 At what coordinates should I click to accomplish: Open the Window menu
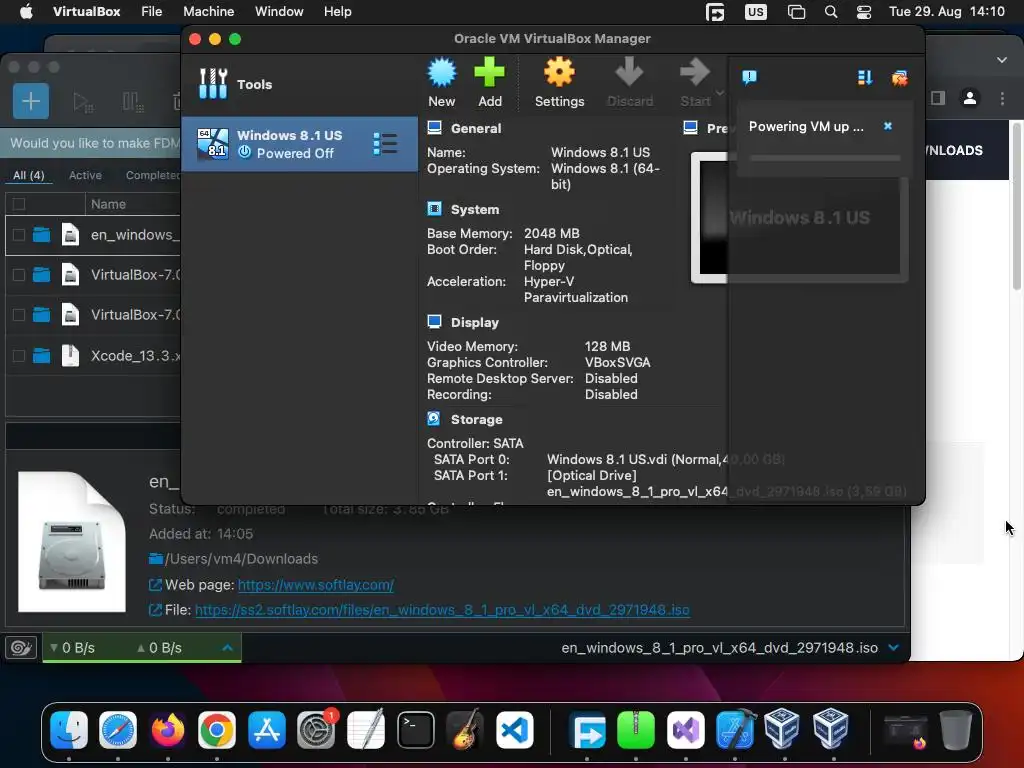pos(279,11)
